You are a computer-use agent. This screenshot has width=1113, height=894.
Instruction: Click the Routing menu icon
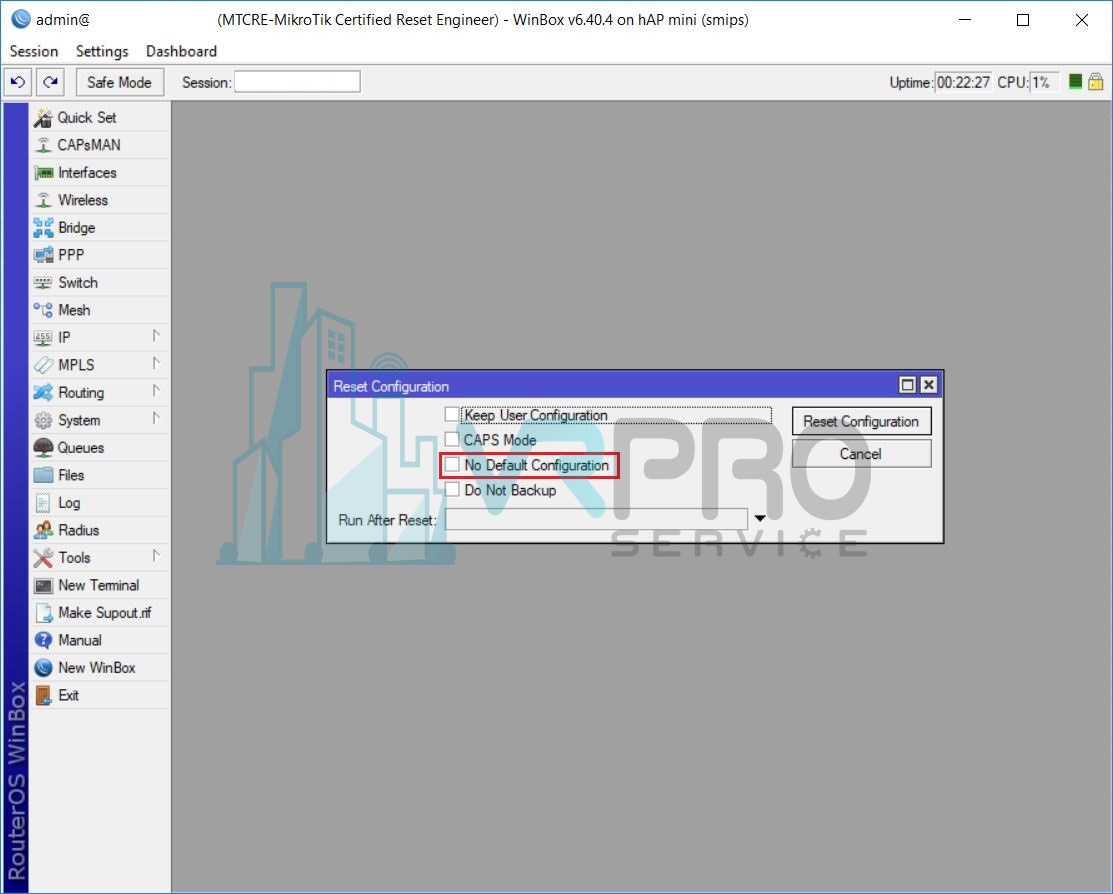[x=43, y=393]
